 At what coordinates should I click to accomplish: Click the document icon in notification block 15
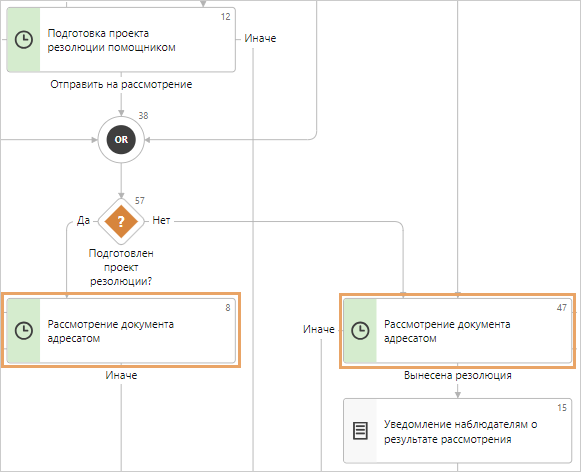[360, 431]
